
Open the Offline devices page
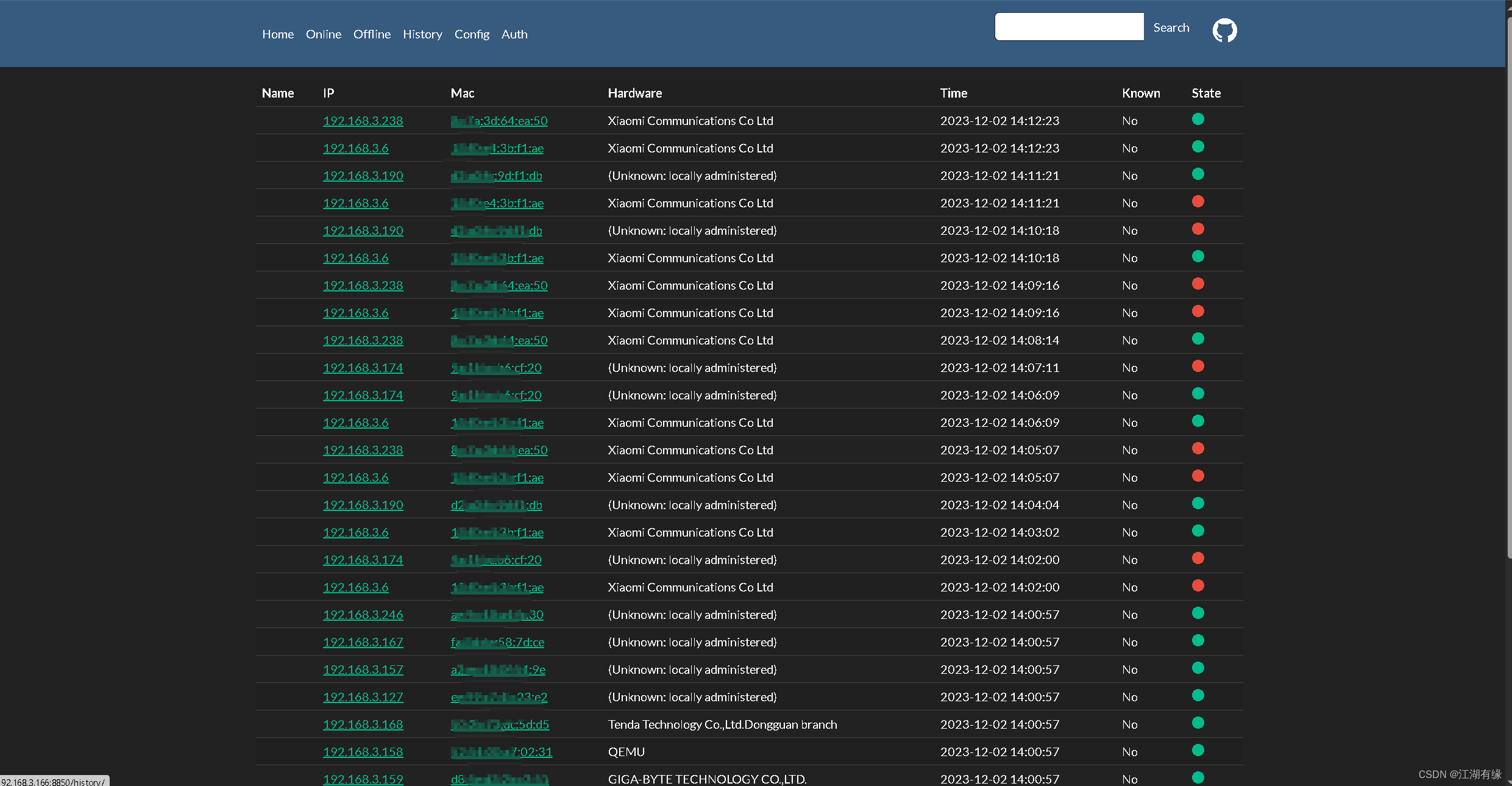(x=372, y=34)
